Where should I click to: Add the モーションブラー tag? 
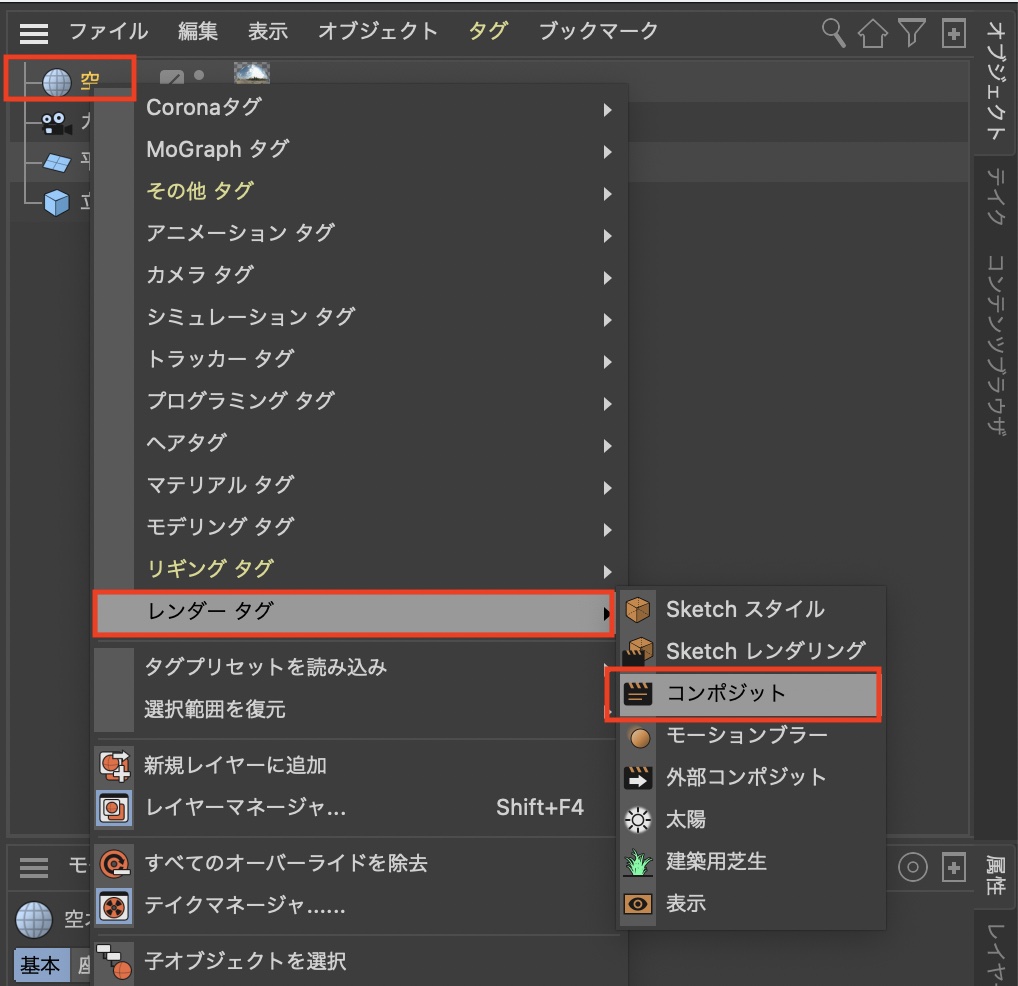pyautogui.click(x=746, y=736)
